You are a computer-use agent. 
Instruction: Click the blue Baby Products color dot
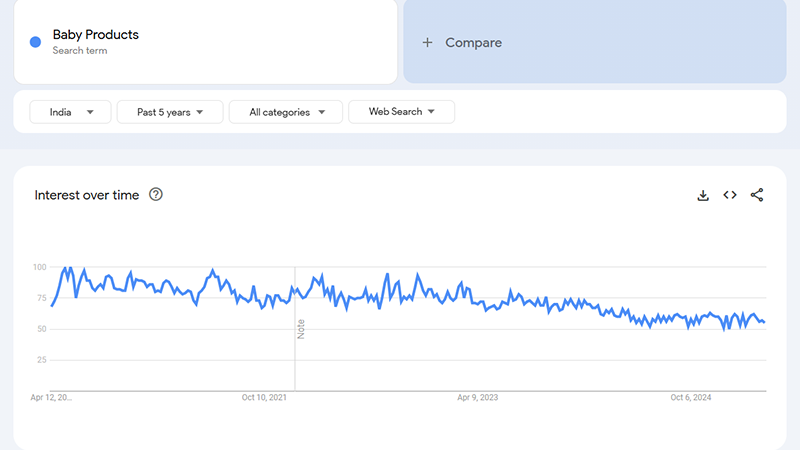[x=35, y=42]
